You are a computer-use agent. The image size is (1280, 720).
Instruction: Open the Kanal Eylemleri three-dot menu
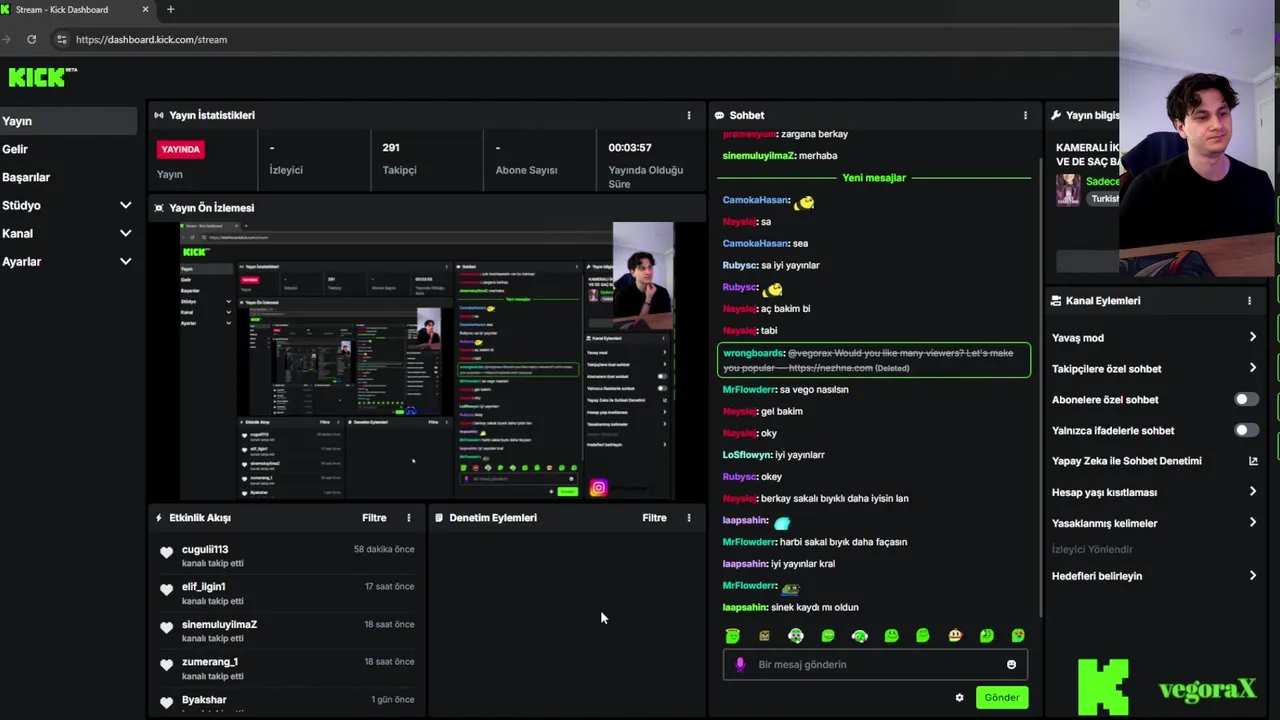(x=1249, y=300)
